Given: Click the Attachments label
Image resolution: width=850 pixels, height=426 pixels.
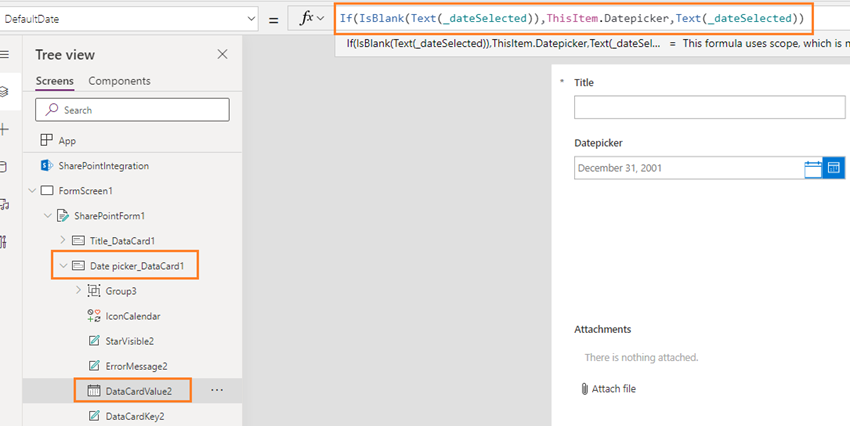Looking at the screenshot, I should [602, 329].
